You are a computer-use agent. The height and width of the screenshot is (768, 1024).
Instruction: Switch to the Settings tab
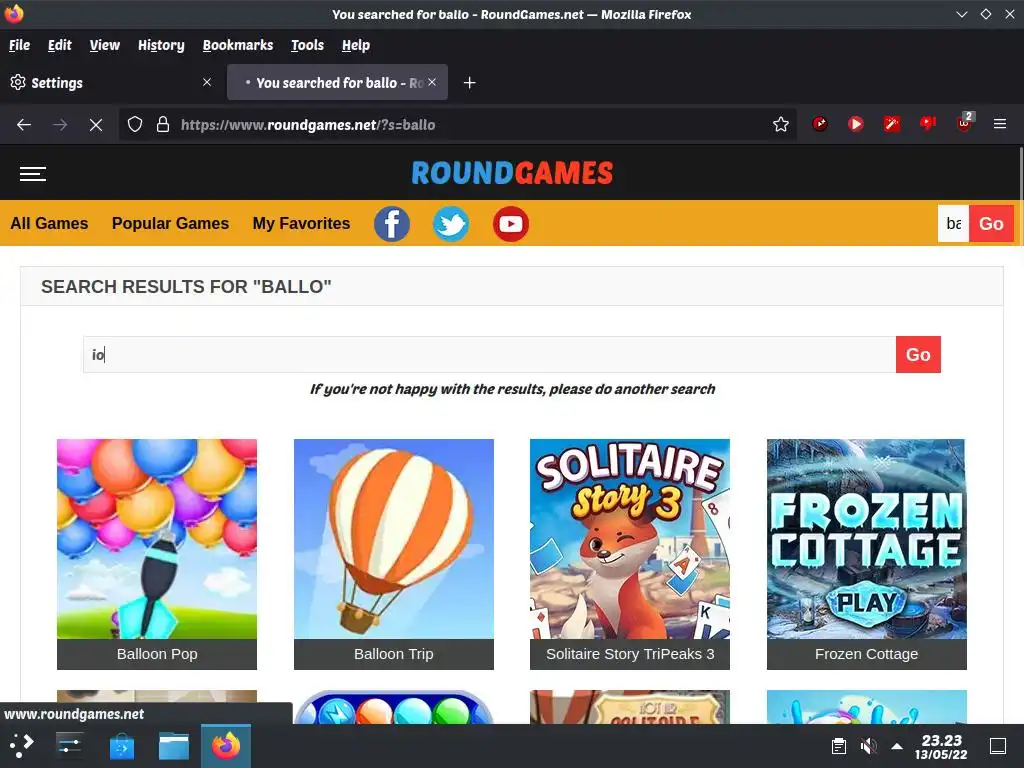pos(110,82)
